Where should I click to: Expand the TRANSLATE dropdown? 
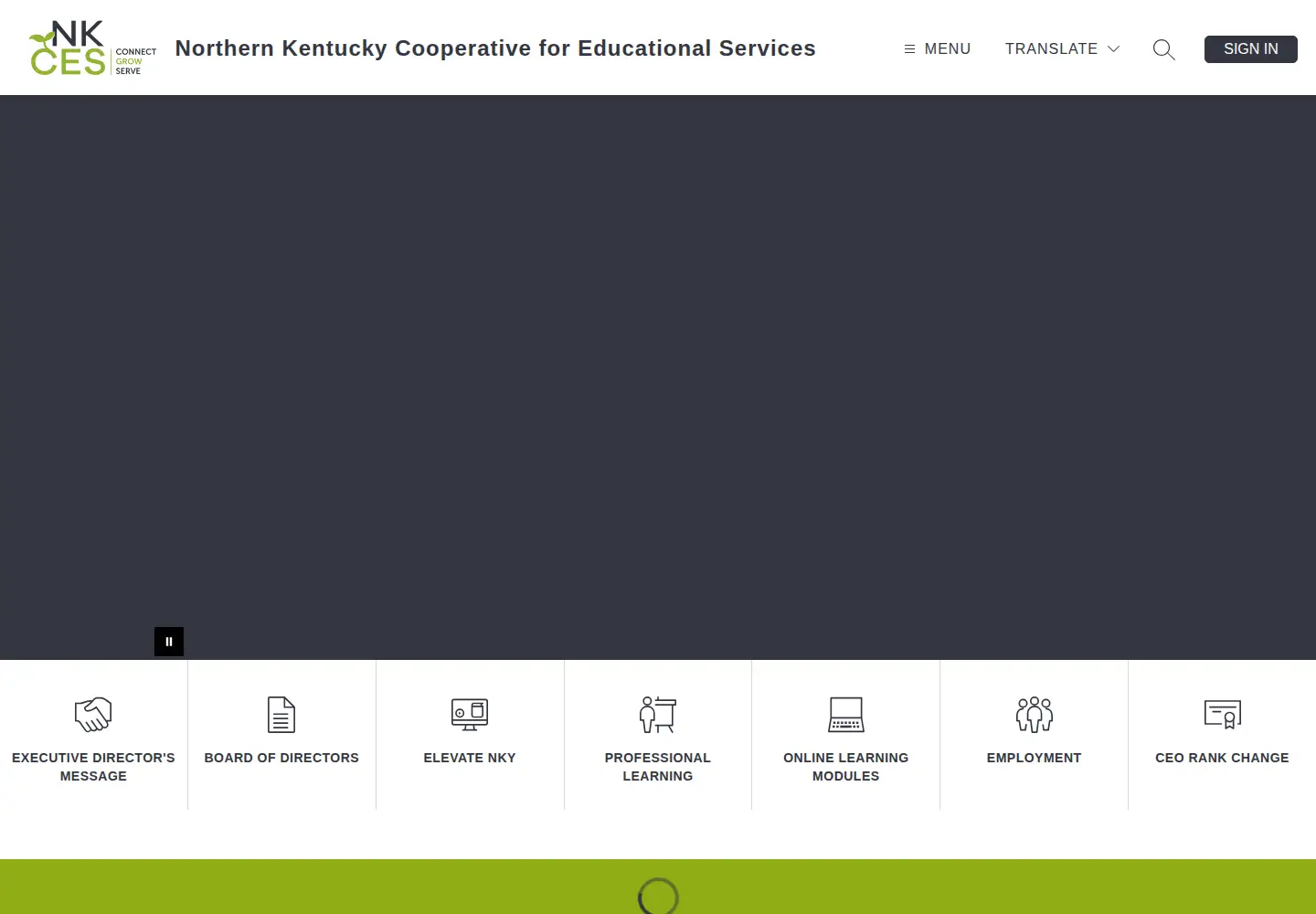click(x=1063, y=48)
